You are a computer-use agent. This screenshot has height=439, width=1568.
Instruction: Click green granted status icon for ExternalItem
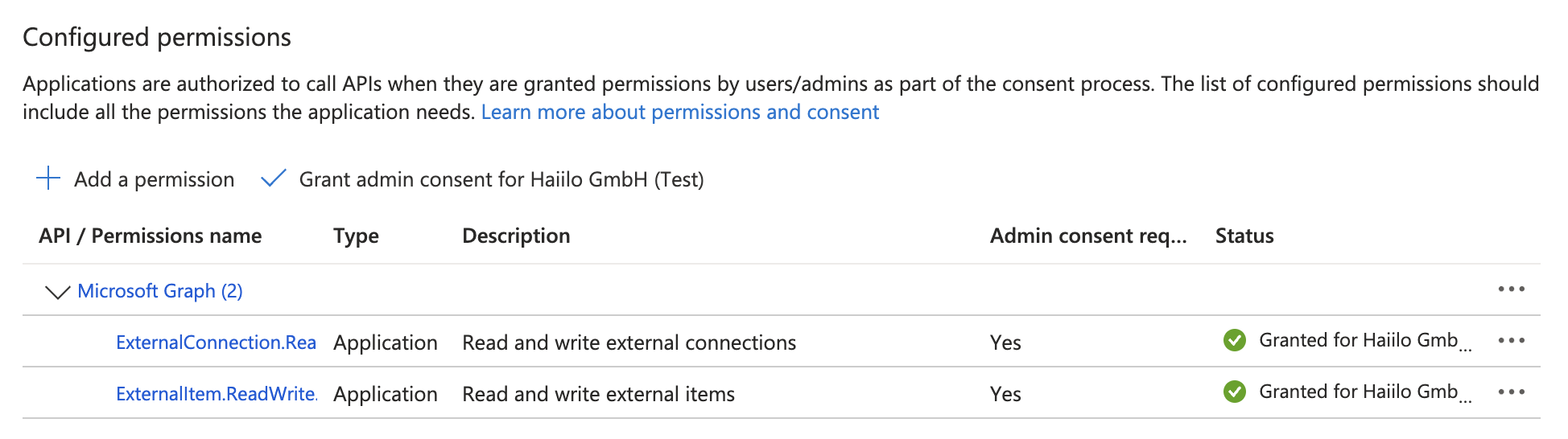pos(1234,392)
